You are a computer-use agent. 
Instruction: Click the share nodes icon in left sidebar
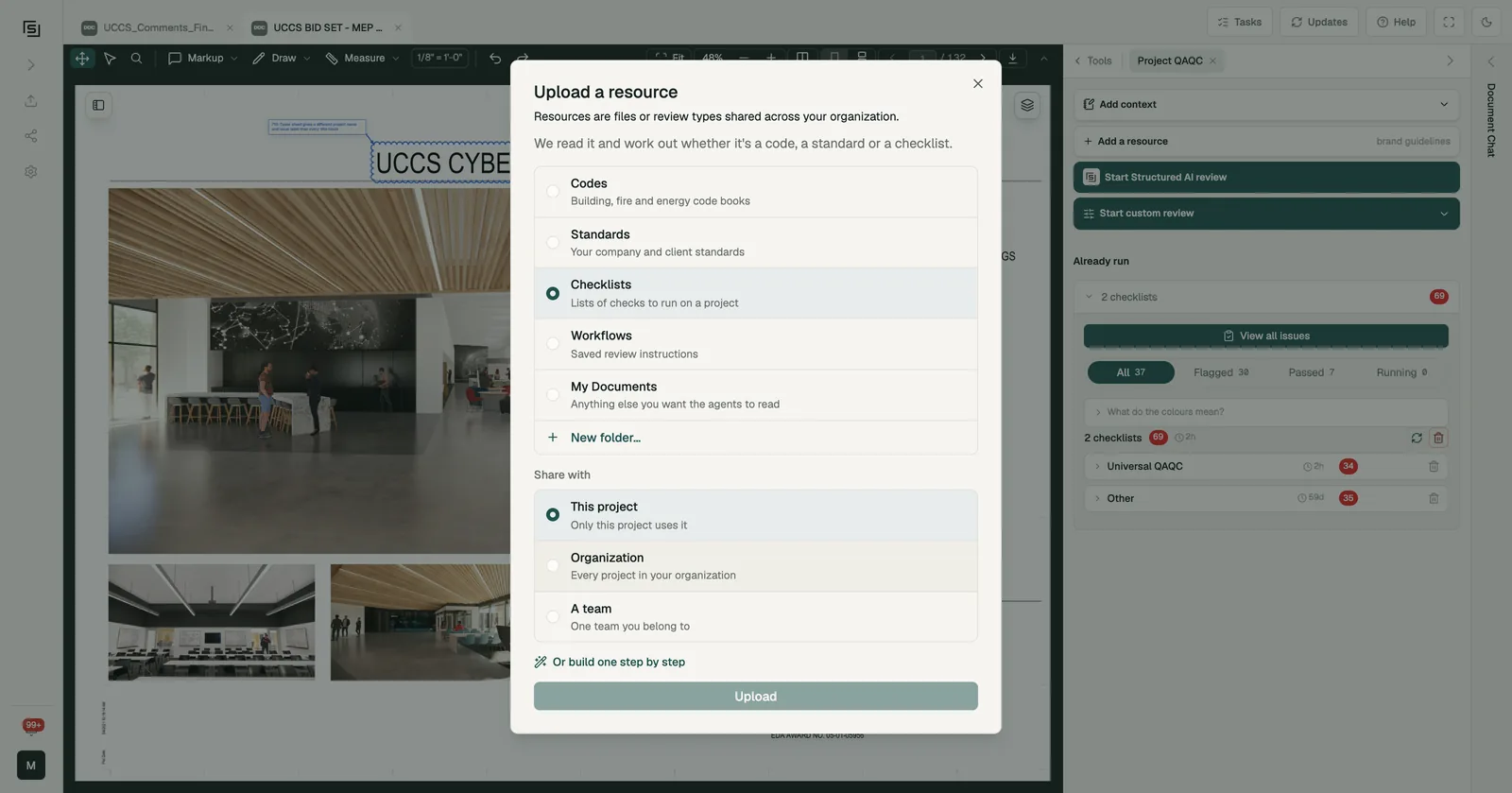point(31,136)
